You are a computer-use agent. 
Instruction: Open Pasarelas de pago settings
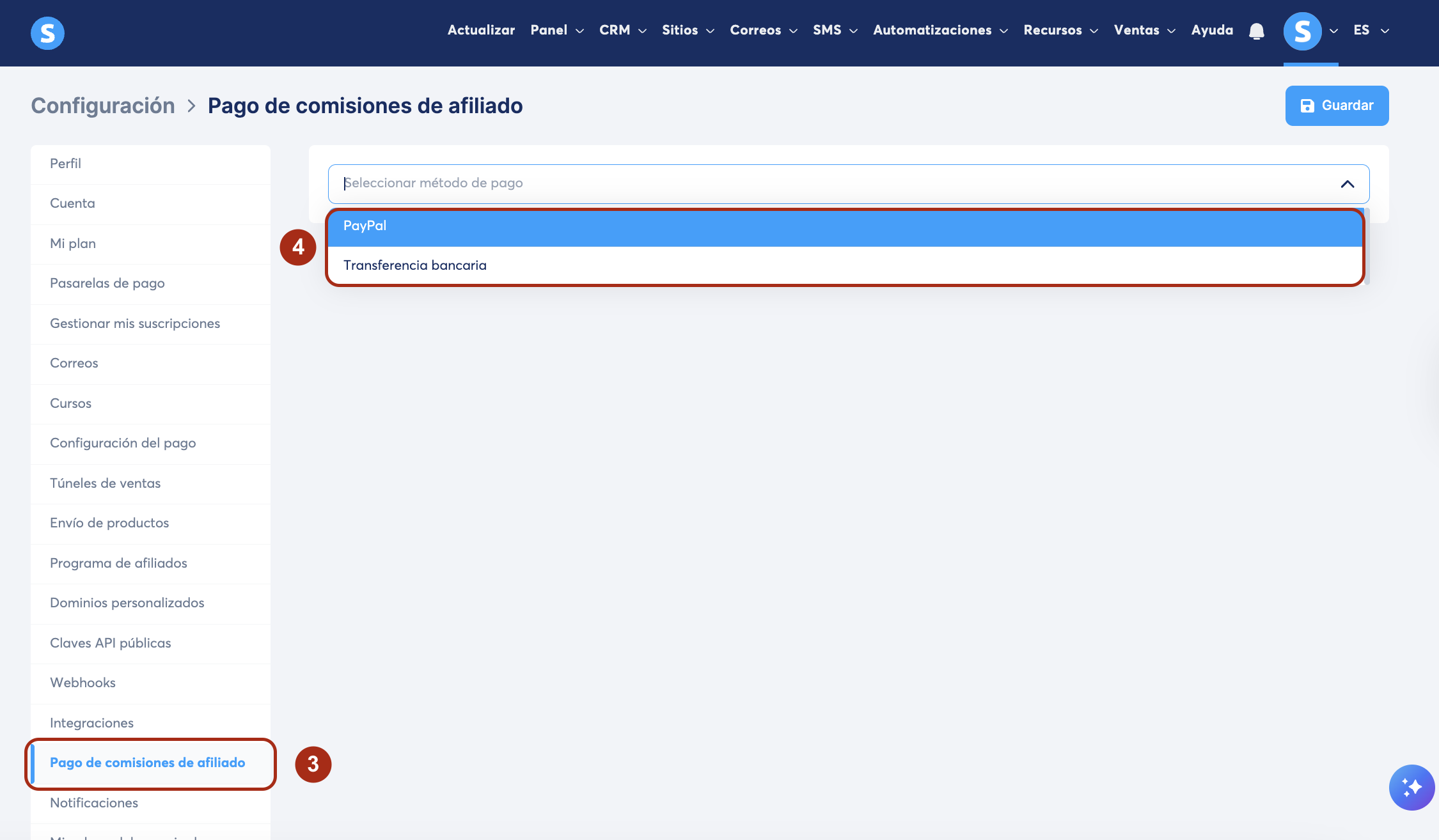click(x=107, y=283)
